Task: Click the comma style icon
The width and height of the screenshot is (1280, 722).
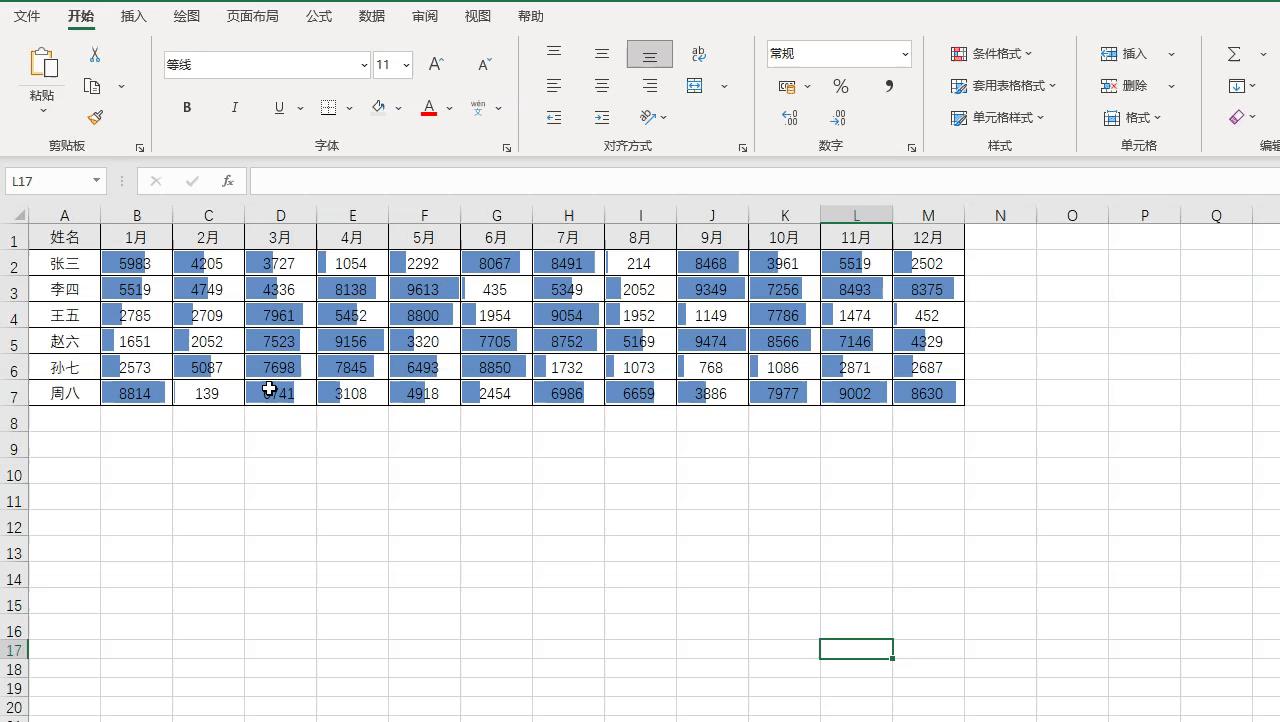Action: coord(888,86)
